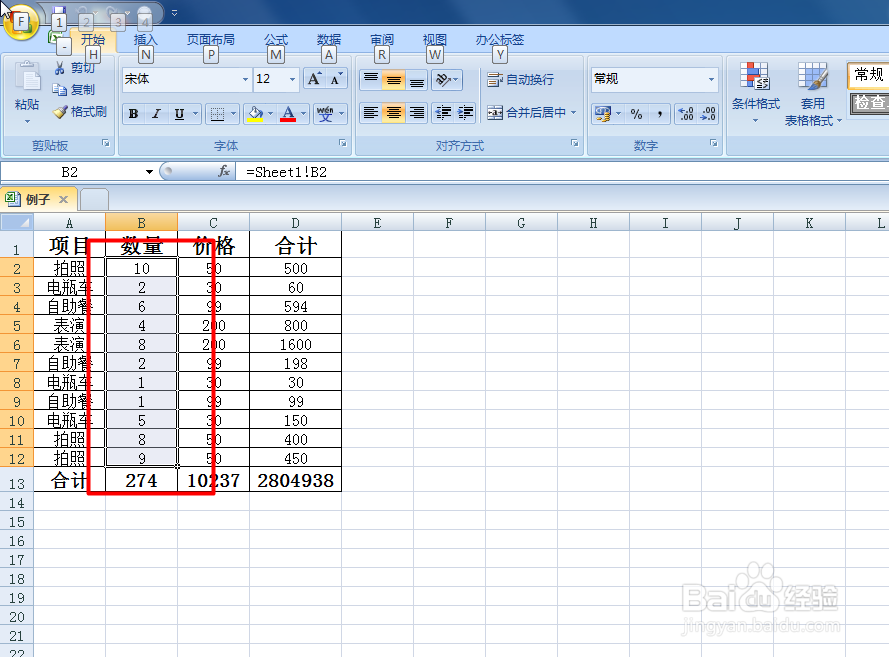Open the Number Format (常规) dropdown
Viewport: 889px width, 657px height.
pyautogui.click(x=712, y=79)
